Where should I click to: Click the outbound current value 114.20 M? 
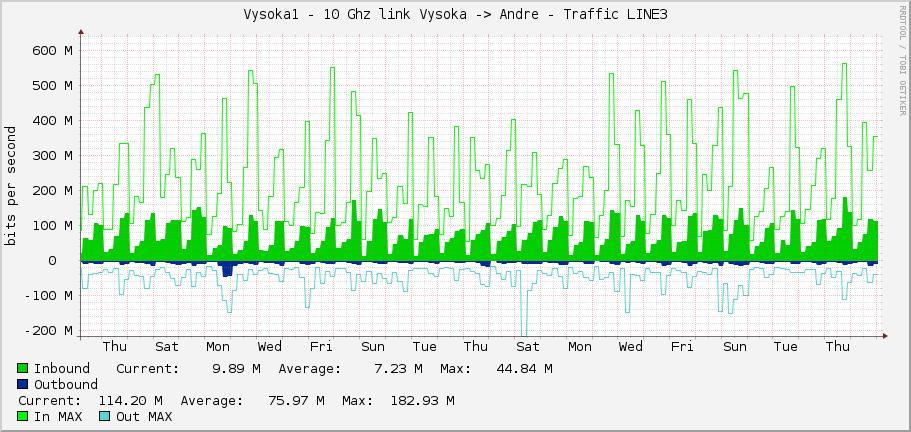(130, 401)
